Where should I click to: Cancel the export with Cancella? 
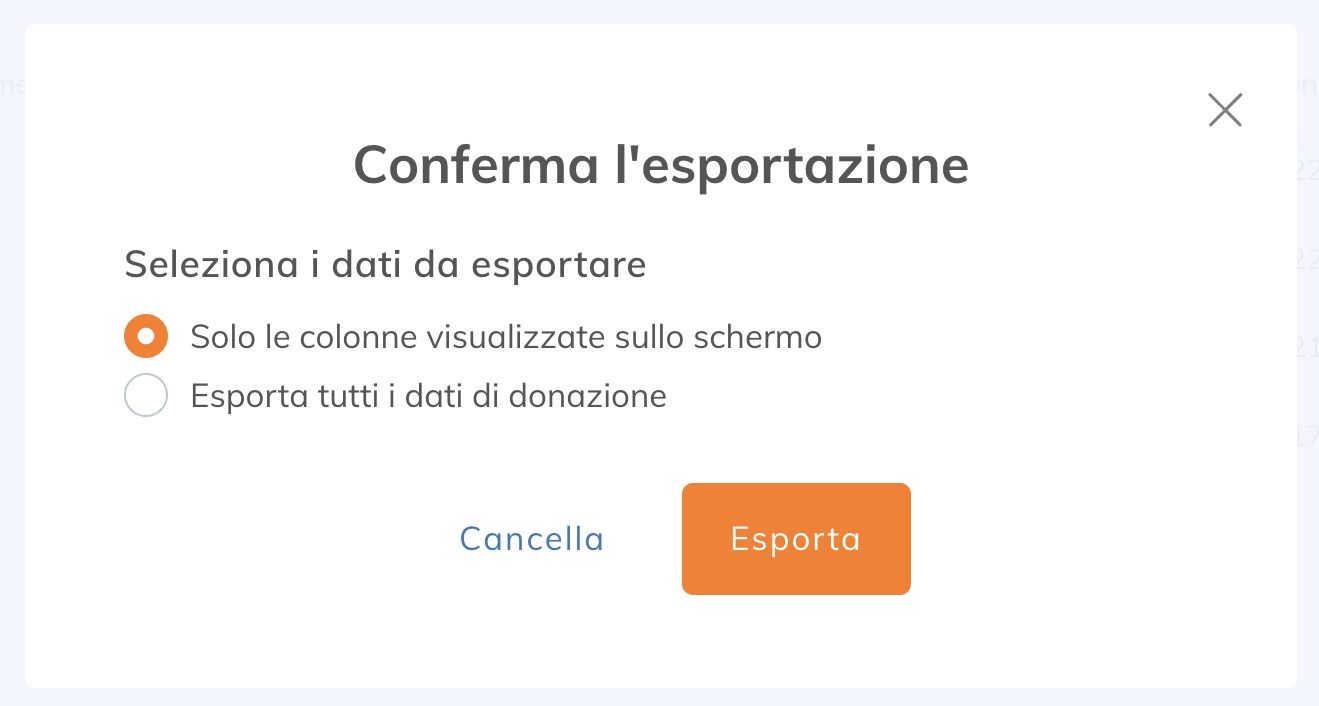(x=532, y=539)
